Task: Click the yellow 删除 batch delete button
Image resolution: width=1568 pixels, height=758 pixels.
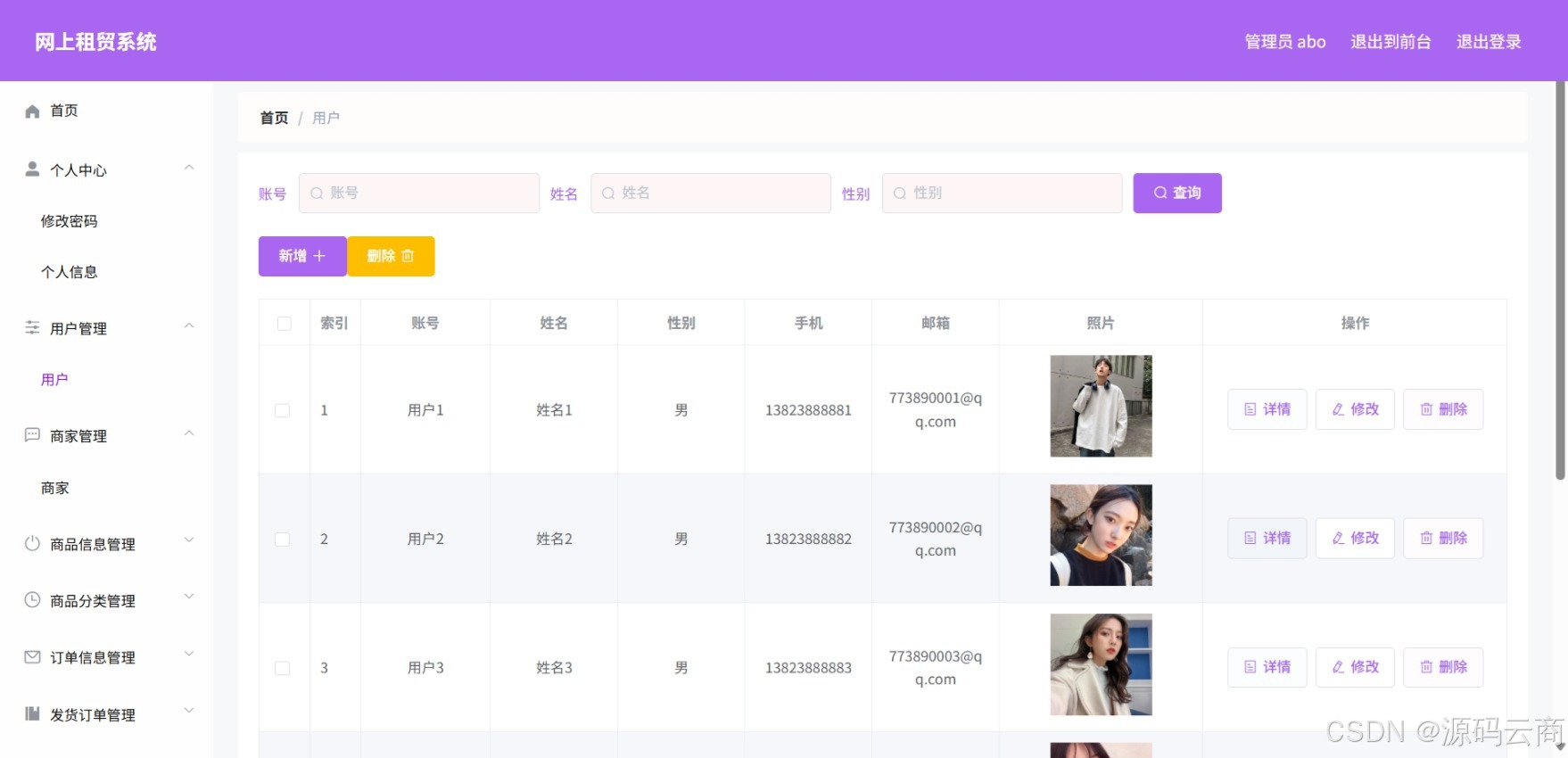Action: tap(391, 256)
